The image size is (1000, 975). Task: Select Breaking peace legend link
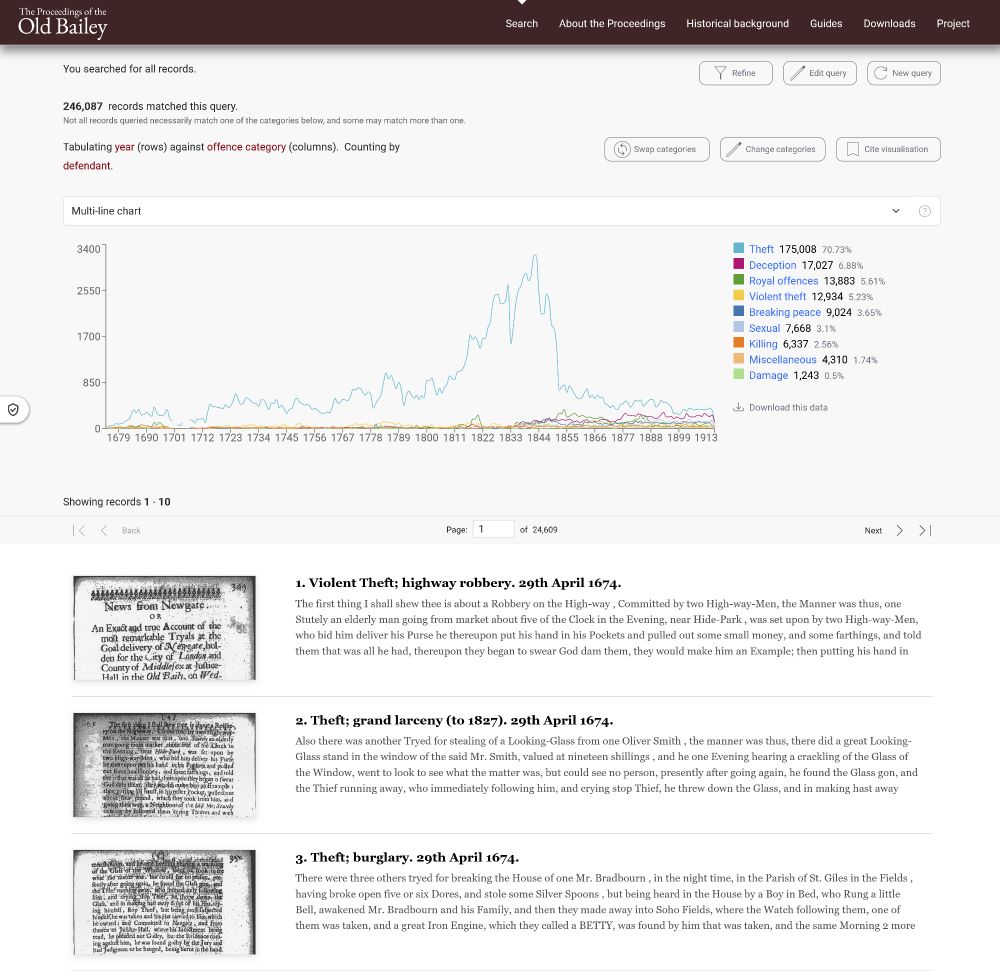[784, 312]
